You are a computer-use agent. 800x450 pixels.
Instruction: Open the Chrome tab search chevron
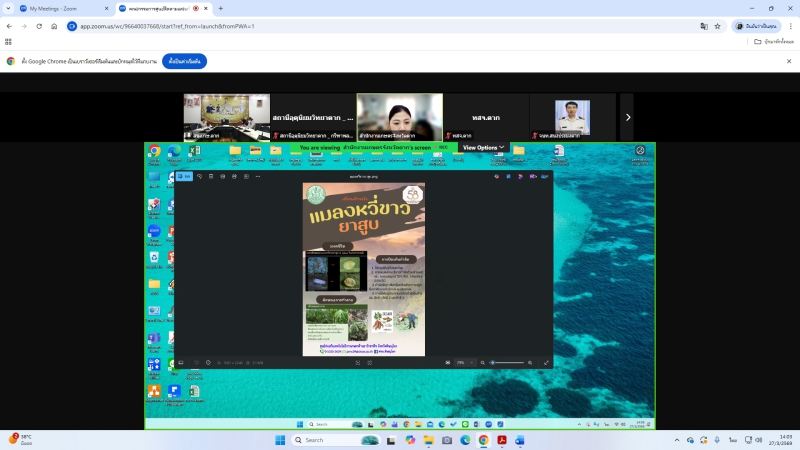click(x=8, y=8)
